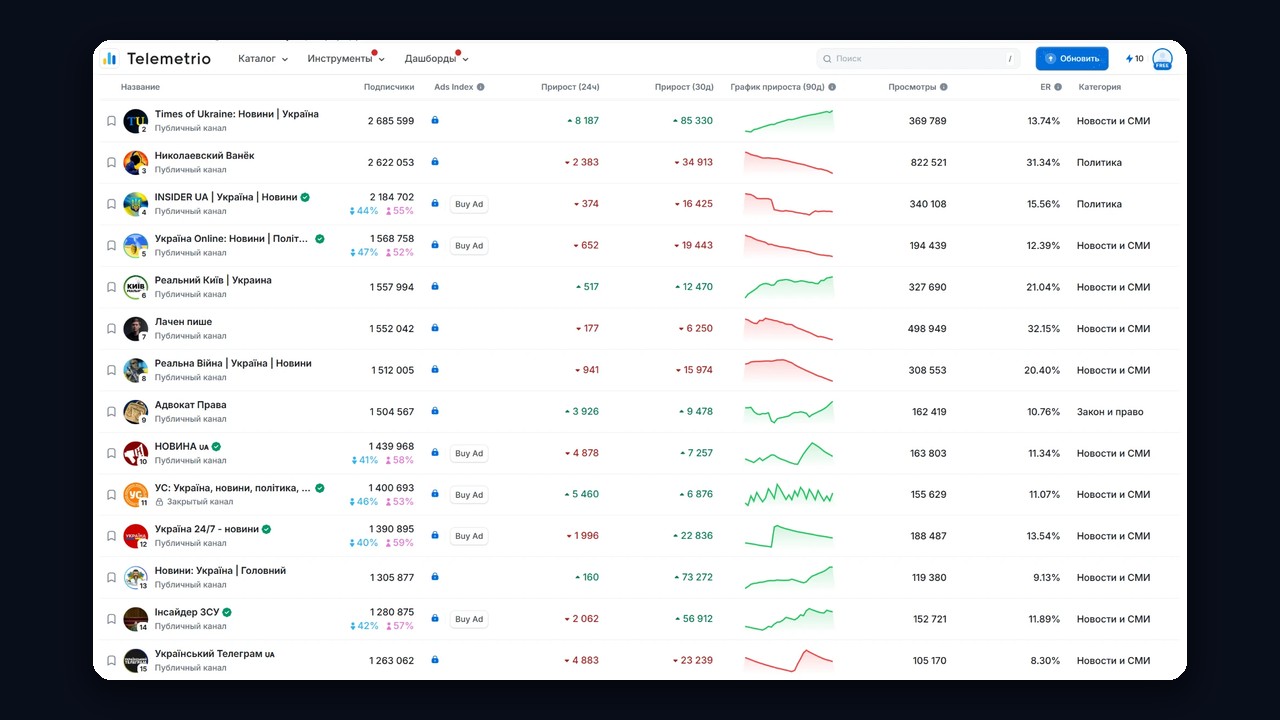Image resolution: width=1280 pixels, height=720 pixels.
Task: Click the lock icon in Адвокат Права row
Action: pyautogui.click(x=435, y=411)
